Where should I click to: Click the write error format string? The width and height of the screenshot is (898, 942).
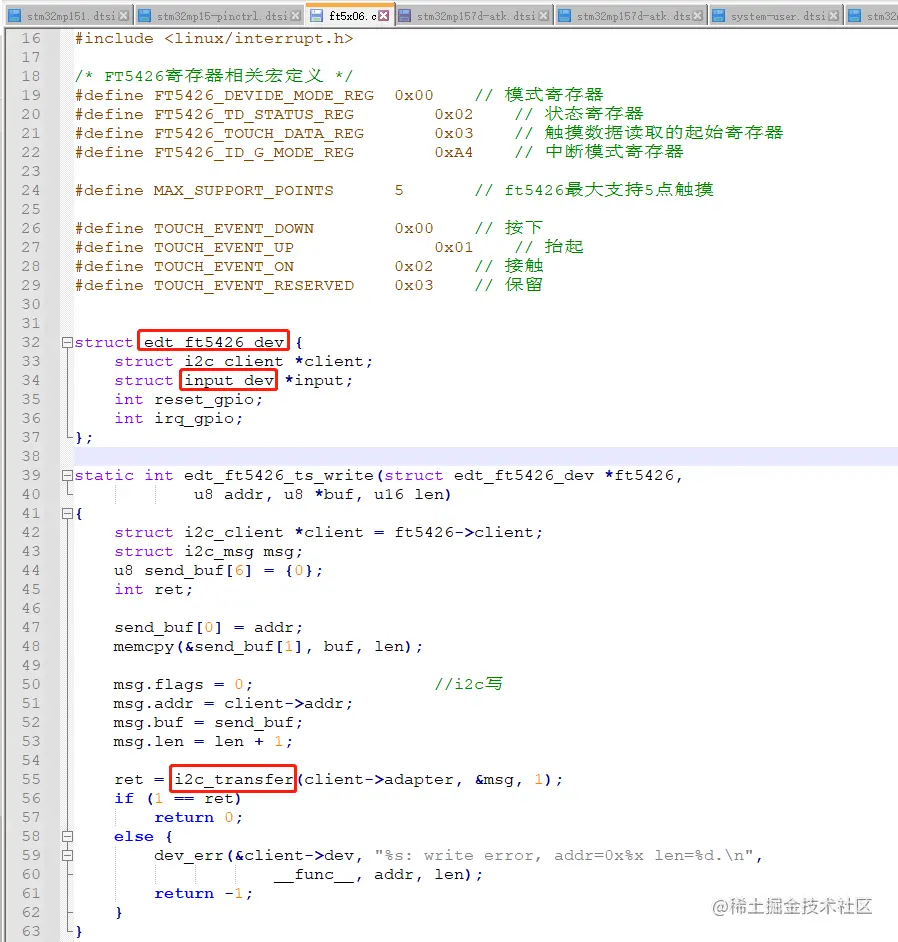pos(563,855)
